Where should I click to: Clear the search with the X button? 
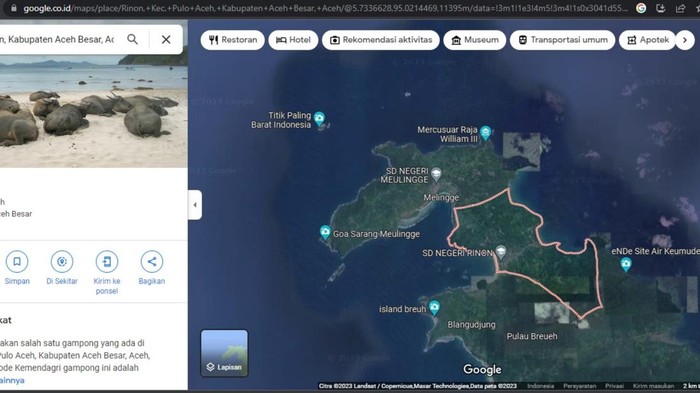[166, 39]
